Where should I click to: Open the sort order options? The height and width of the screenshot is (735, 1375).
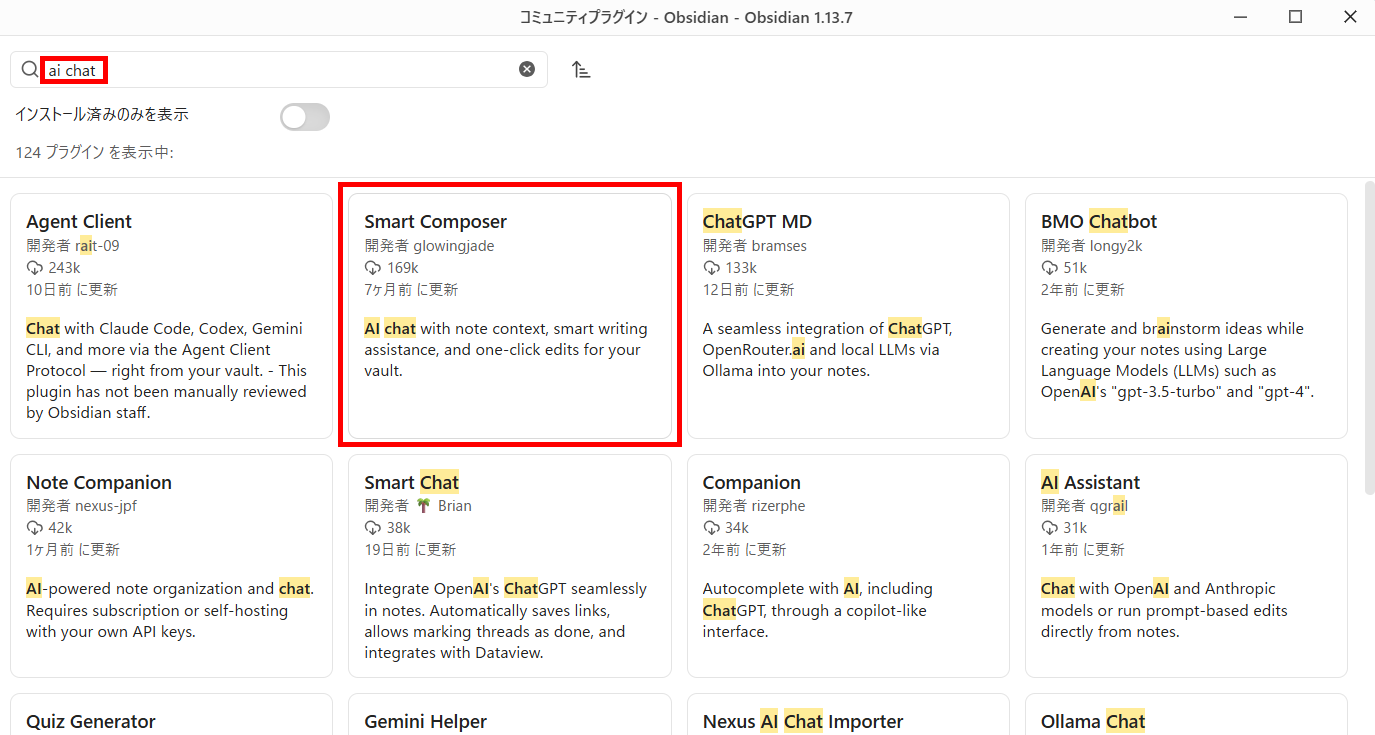(x=581, y=69)
